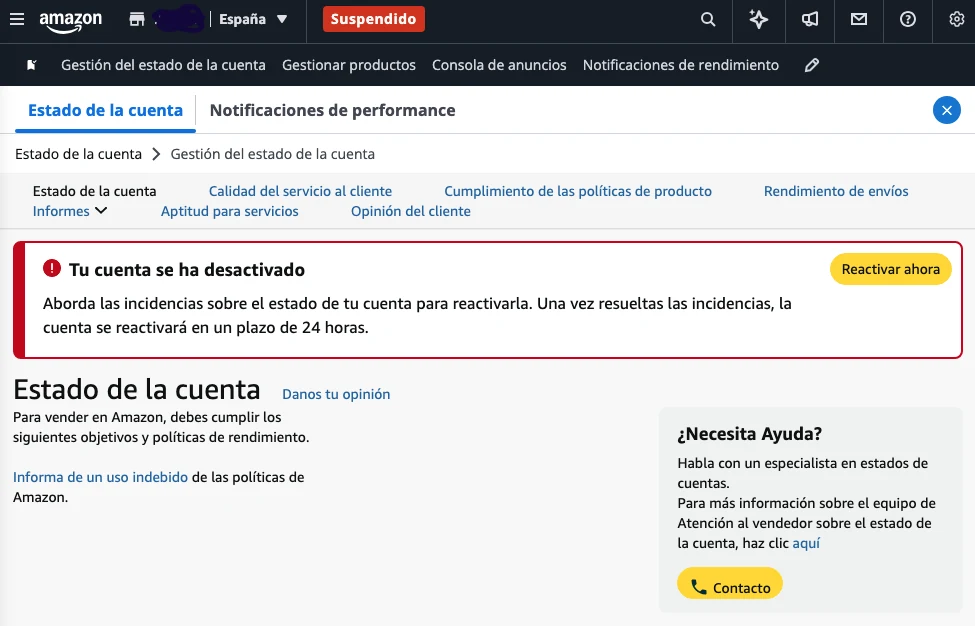Click the bookmark flag icon

pyautogui.click(x=32, y=65)
